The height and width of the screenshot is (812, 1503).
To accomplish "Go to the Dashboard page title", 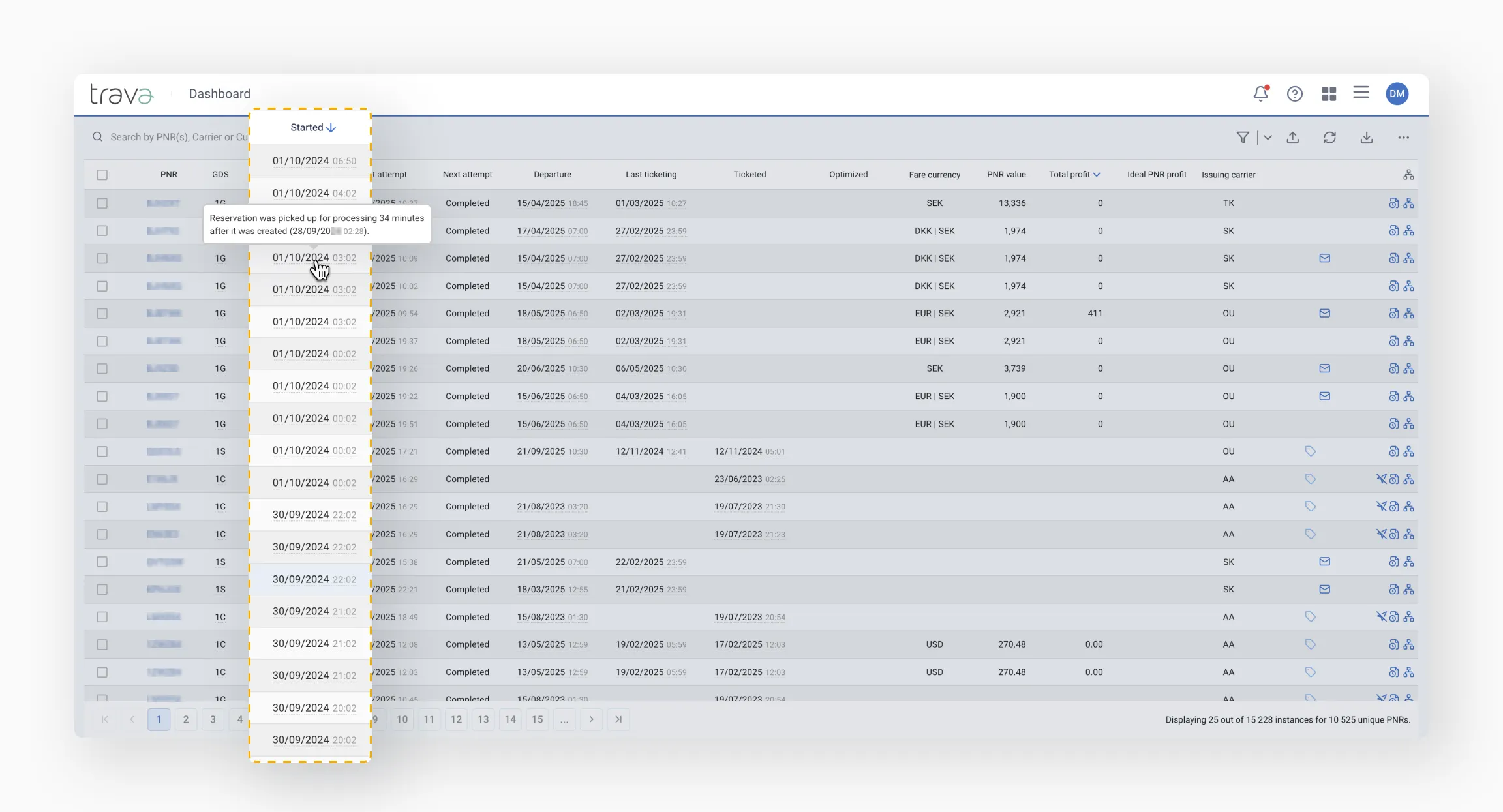I will click(219, 94).
